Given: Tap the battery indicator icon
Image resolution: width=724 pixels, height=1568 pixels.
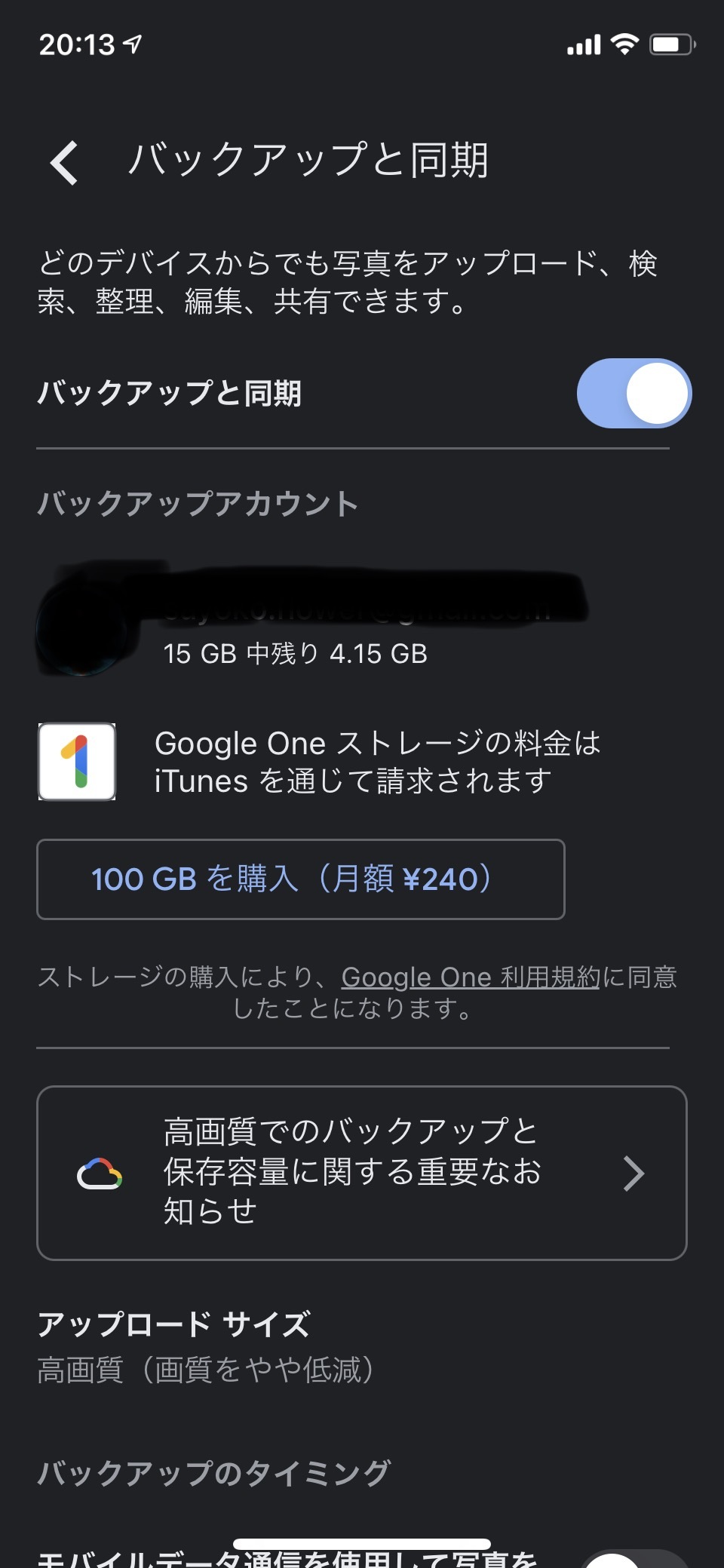Looking at the screenshot, I should tap(672, 44).
